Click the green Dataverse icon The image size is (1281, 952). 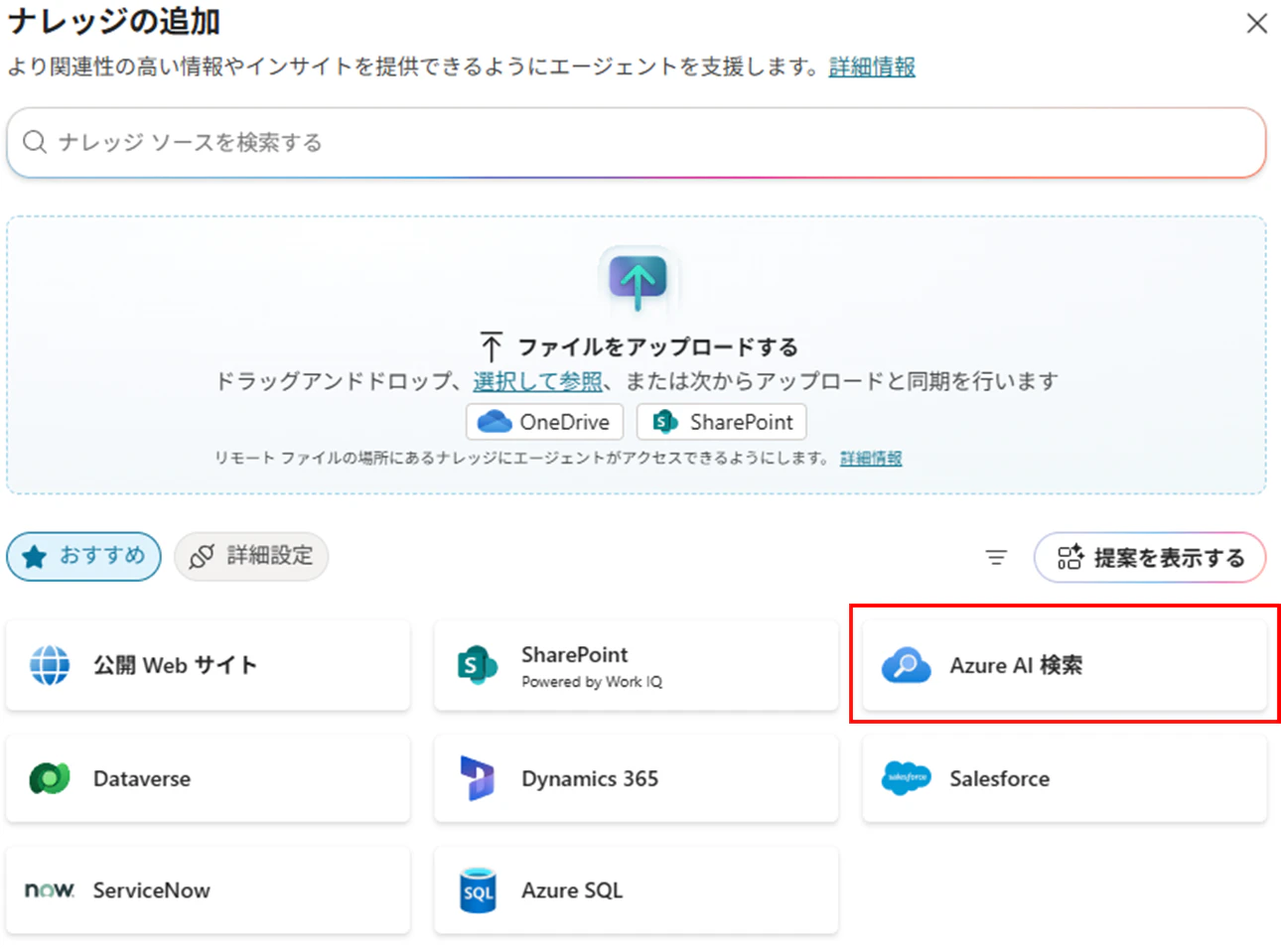(x=50, y=778)
